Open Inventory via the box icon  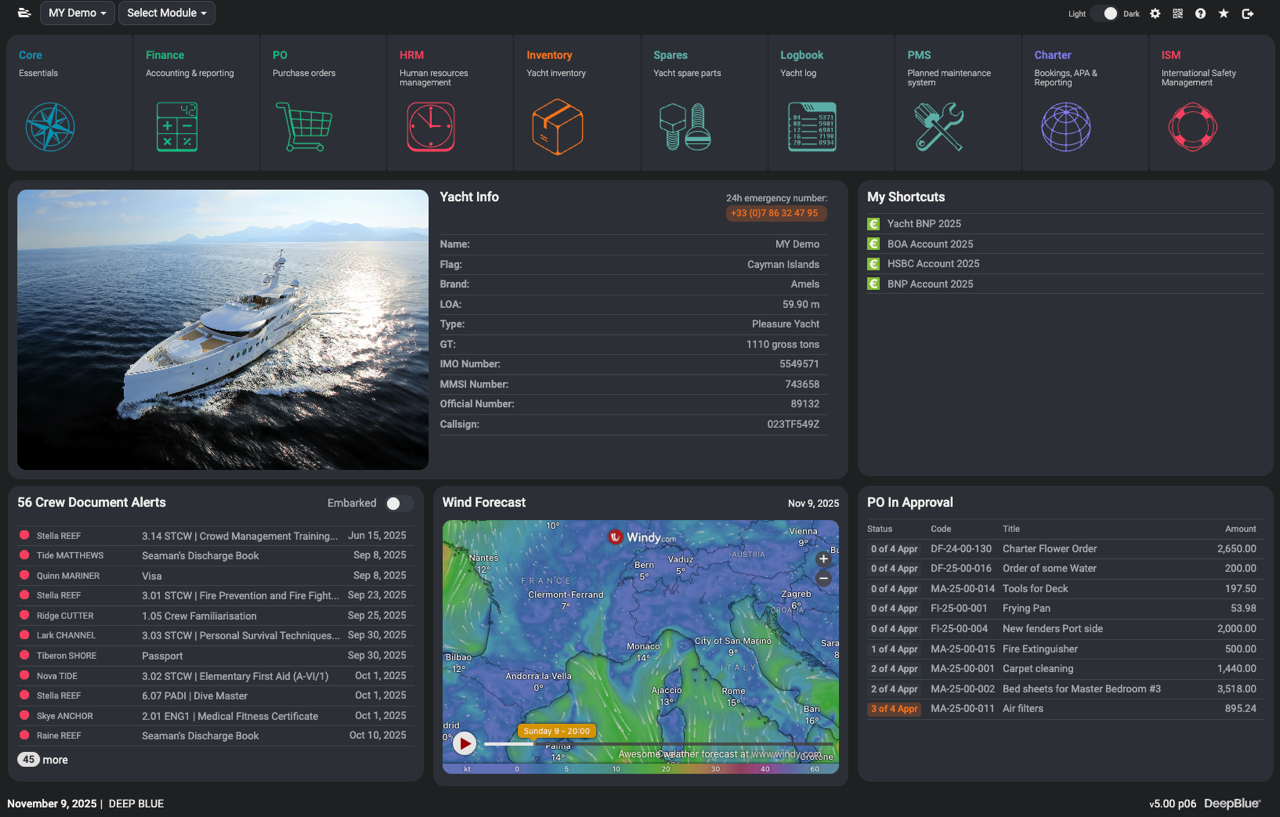click(557, 127)
